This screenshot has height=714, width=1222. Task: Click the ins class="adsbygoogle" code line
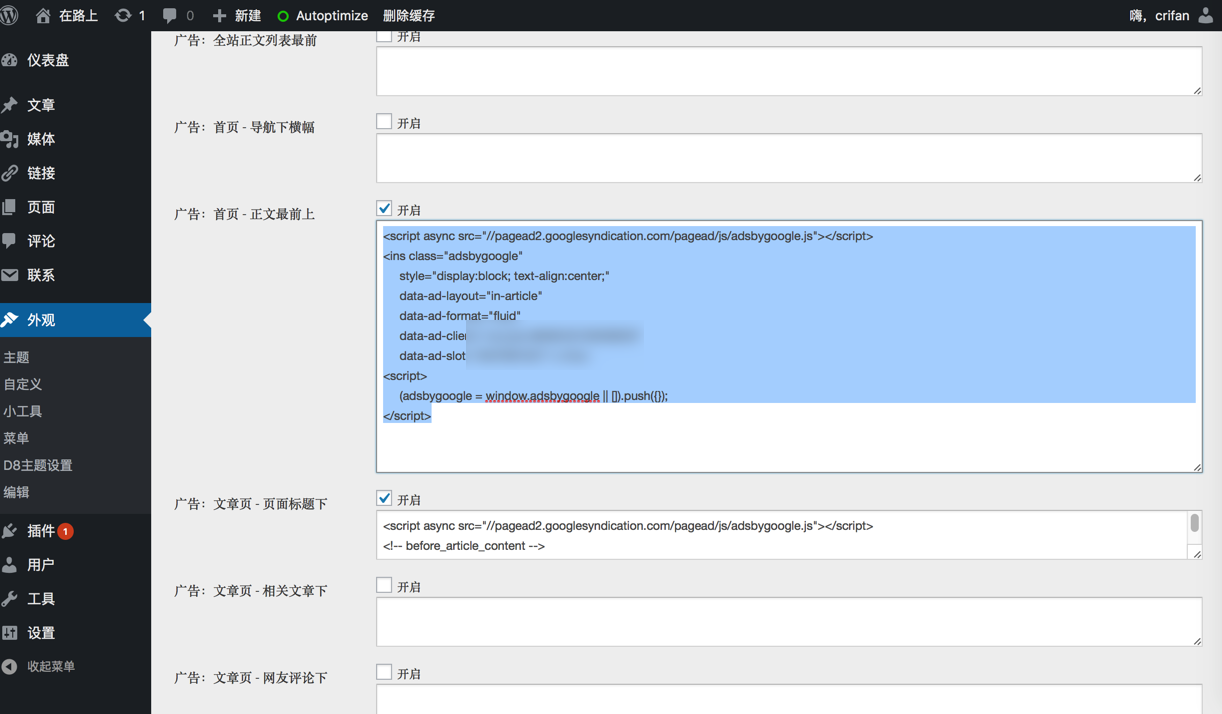453,256
